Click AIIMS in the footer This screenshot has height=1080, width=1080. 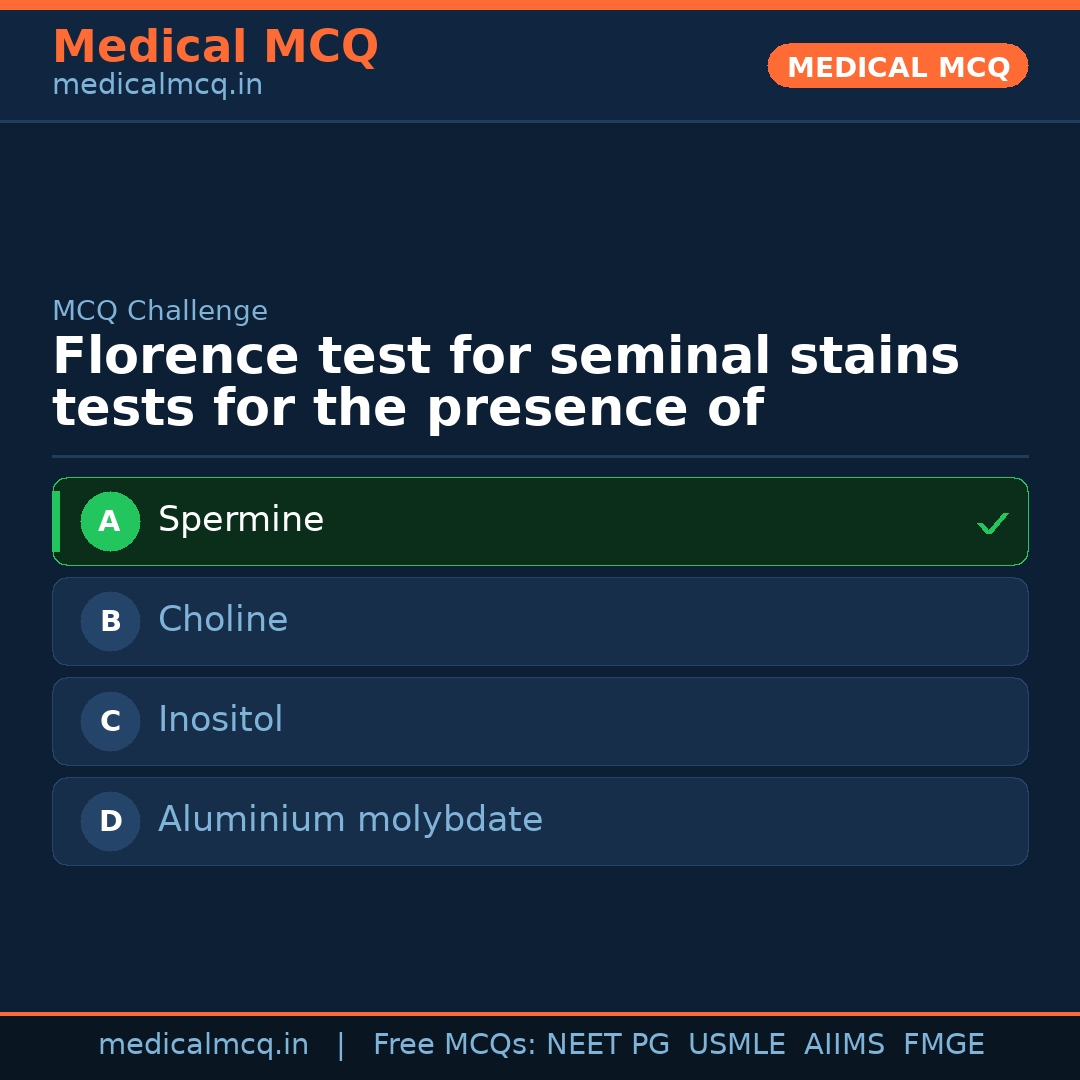844,1045
